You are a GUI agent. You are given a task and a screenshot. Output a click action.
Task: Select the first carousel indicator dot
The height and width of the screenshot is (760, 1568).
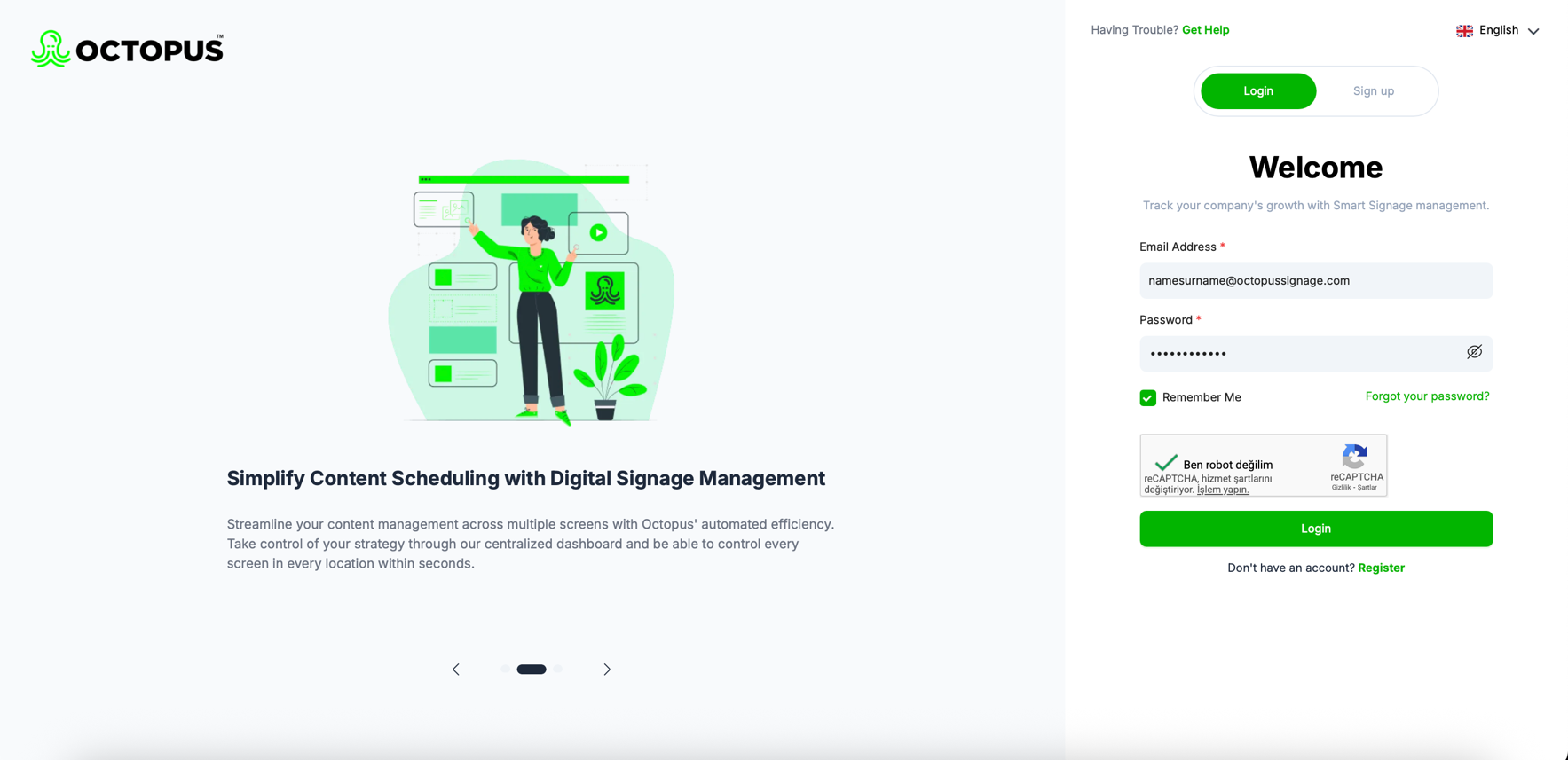coord(505,670)
